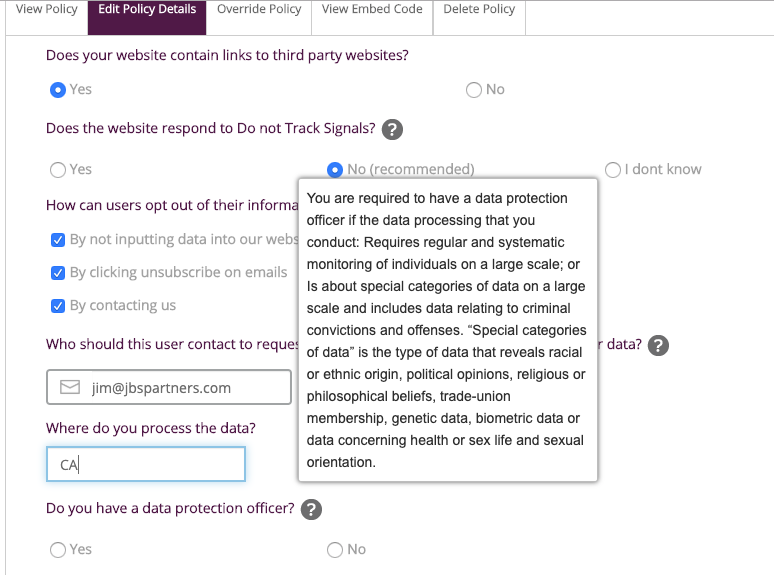Open the Override Policy tab

click(259, 10)
